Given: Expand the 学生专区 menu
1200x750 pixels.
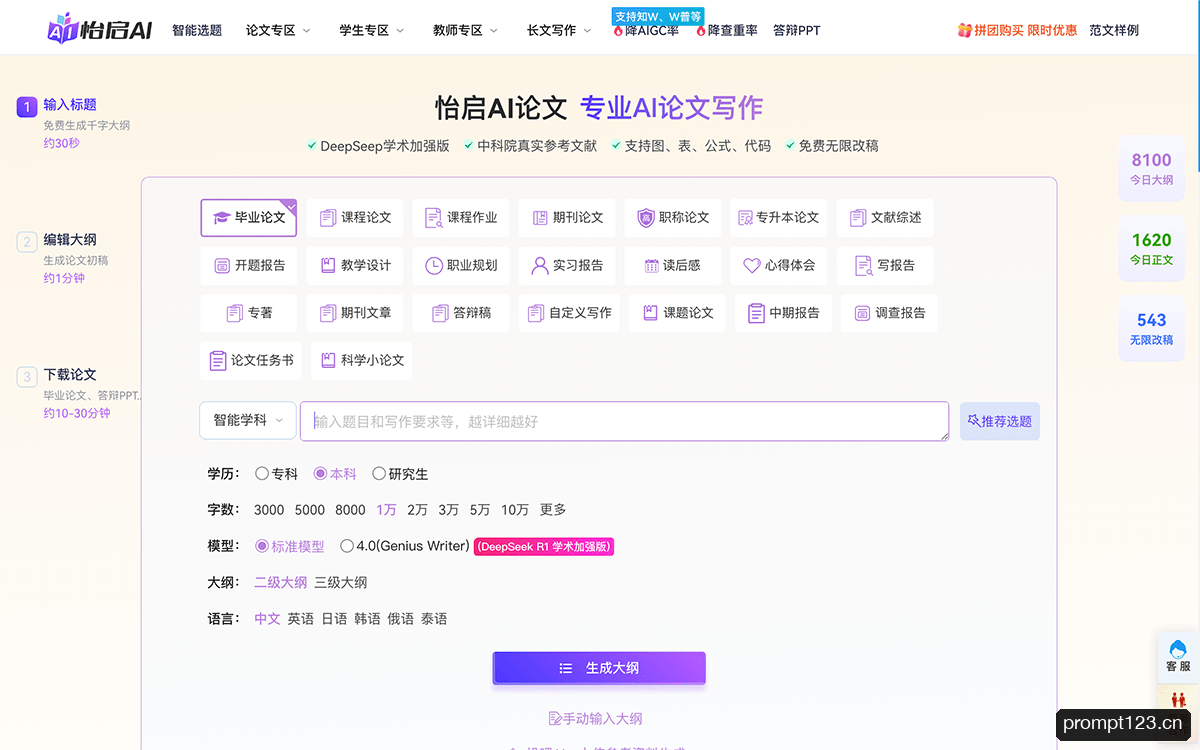Looking at the screenshot, I should point(372,30).
